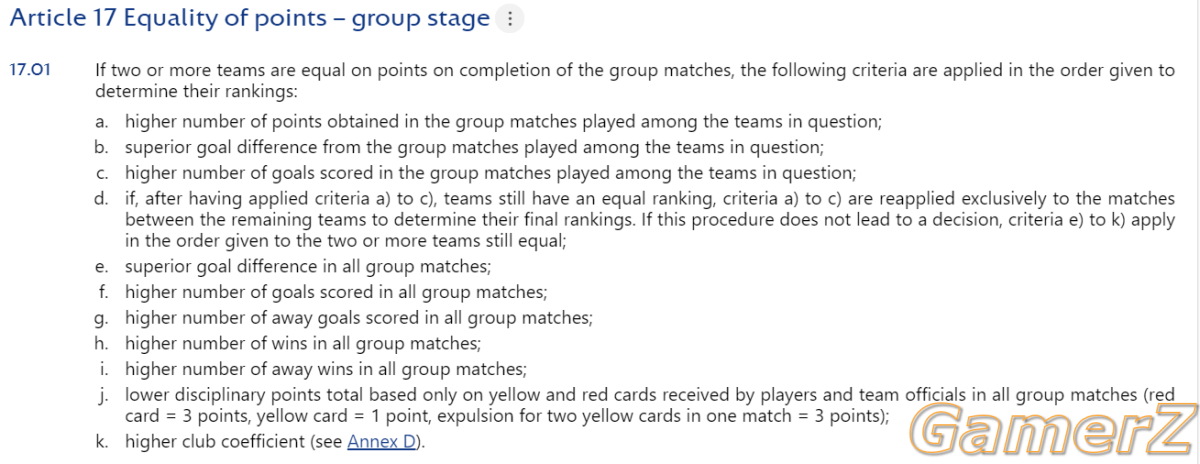Click criterion e superior goal difference in all matches

(308, 266)
